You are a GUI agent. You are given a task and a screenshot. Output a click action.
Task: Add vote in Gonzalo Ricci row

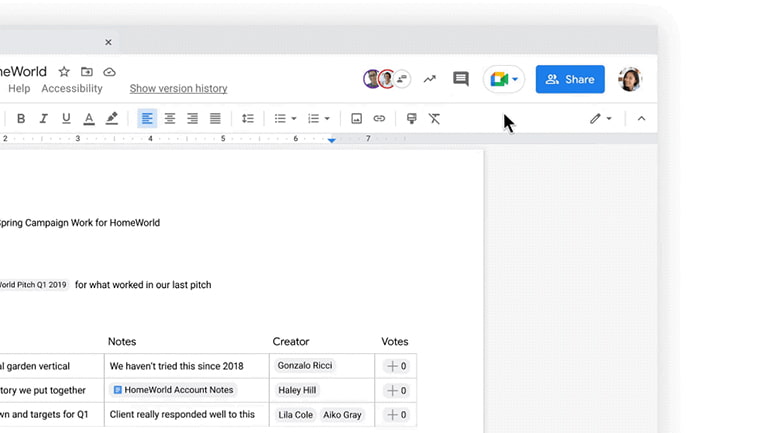[x=396, y=366]
